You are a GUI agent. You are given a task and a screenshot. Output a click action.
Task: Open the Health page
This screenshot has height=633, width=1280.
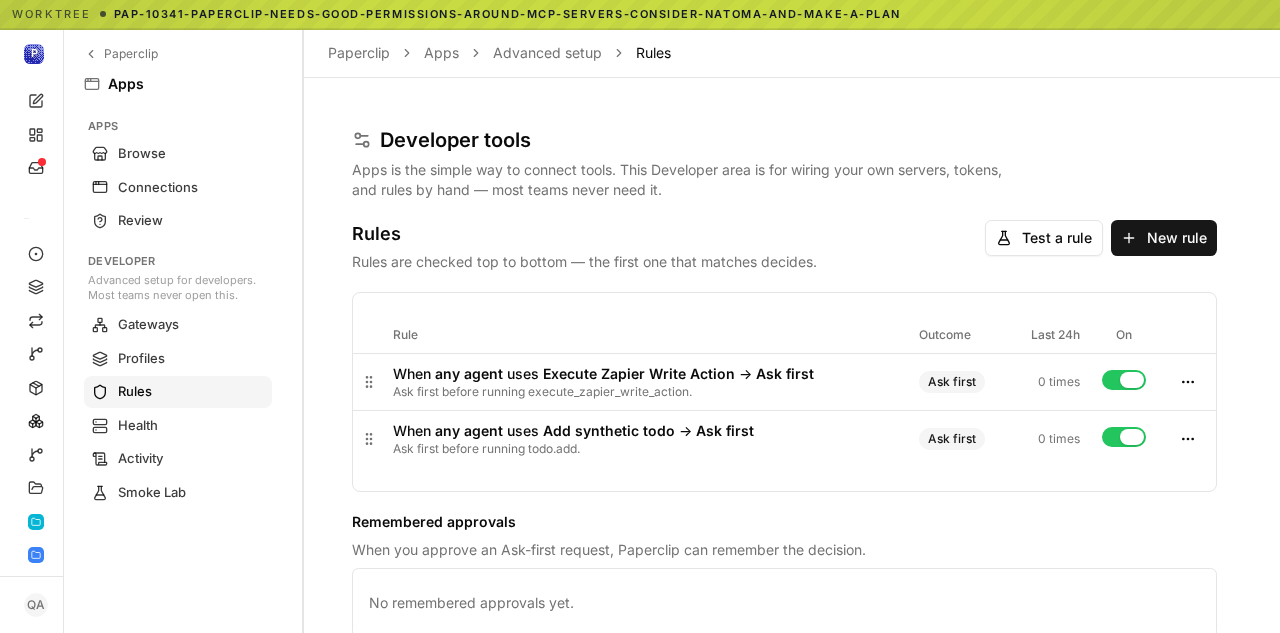click(178, 425)
